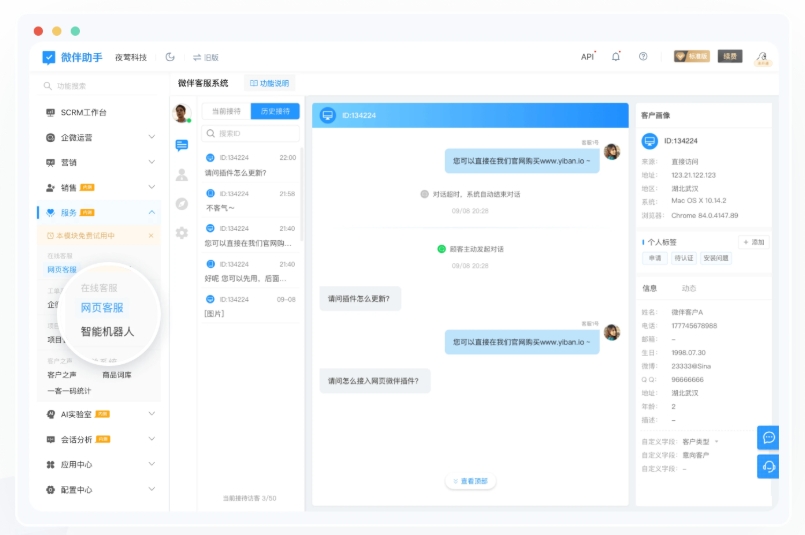Open the gear settings icon in the side strip

181,233
